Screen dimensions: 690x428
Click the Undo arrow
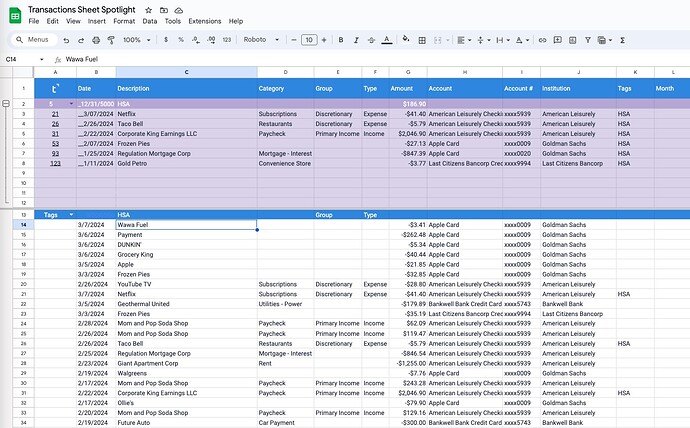tap(66, 40)
